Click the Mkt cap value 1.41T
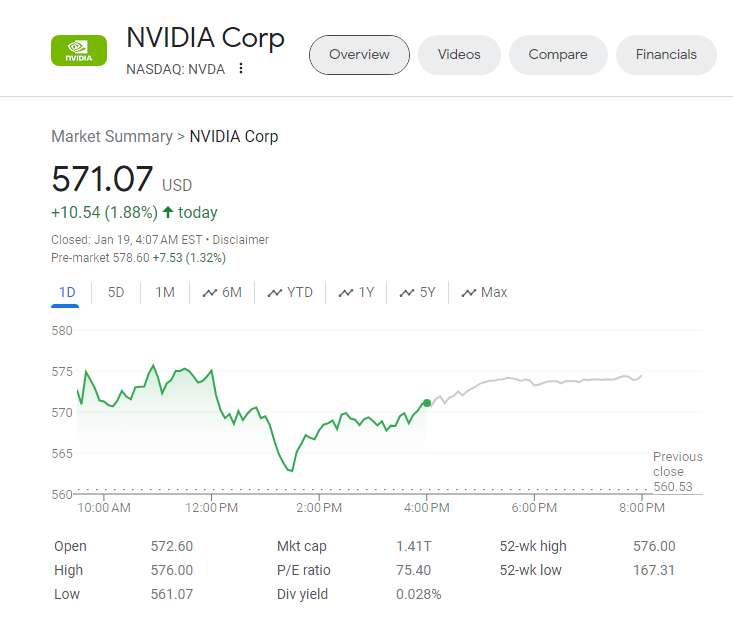The width and height of the screenshot is (733, 621). tap(415, 546)
